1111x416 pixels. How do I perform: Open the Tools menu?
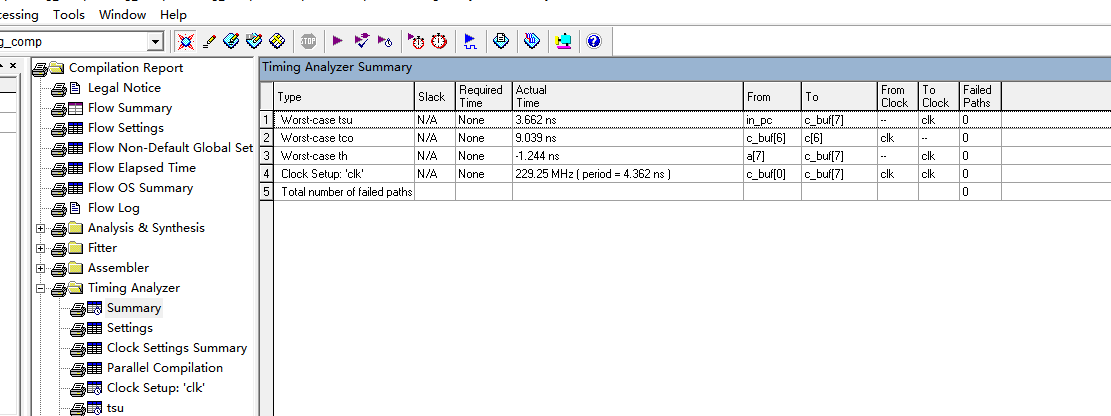[x=69, y=14]
